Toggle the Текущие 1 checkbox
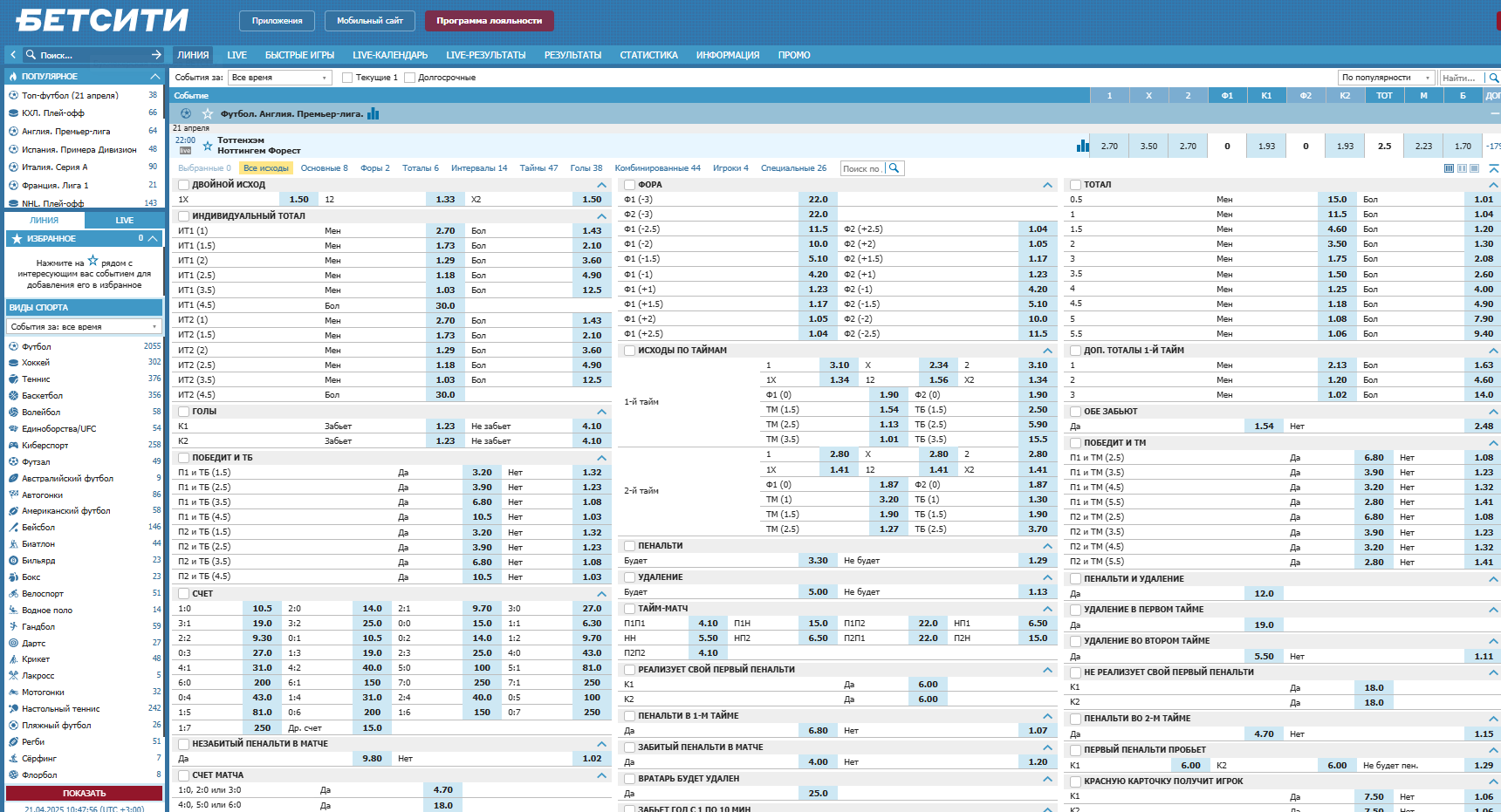The height and width of the screenshot is (812, 1501). [347, 78]
